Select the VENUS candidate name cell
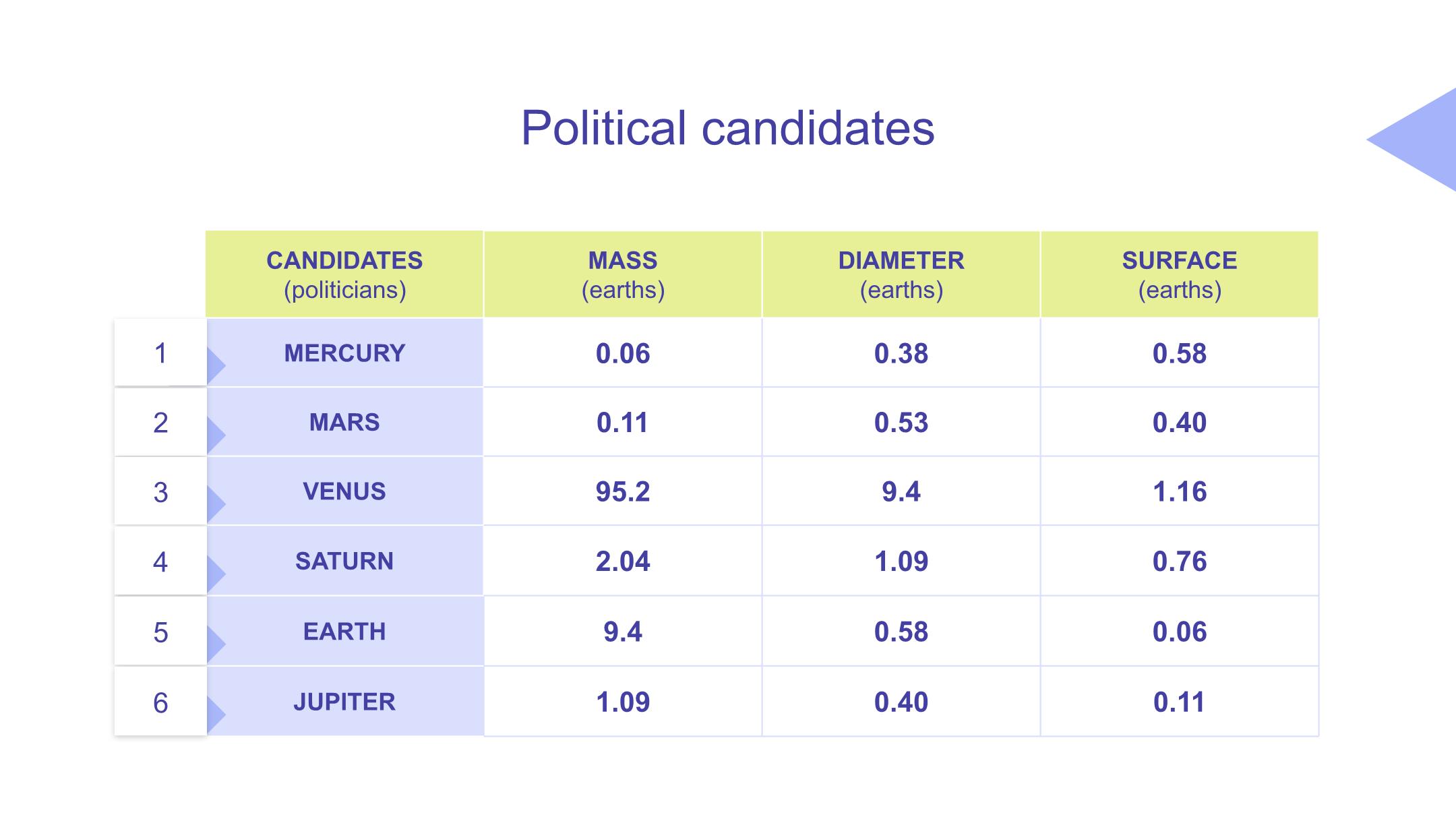 pos(344,491)
